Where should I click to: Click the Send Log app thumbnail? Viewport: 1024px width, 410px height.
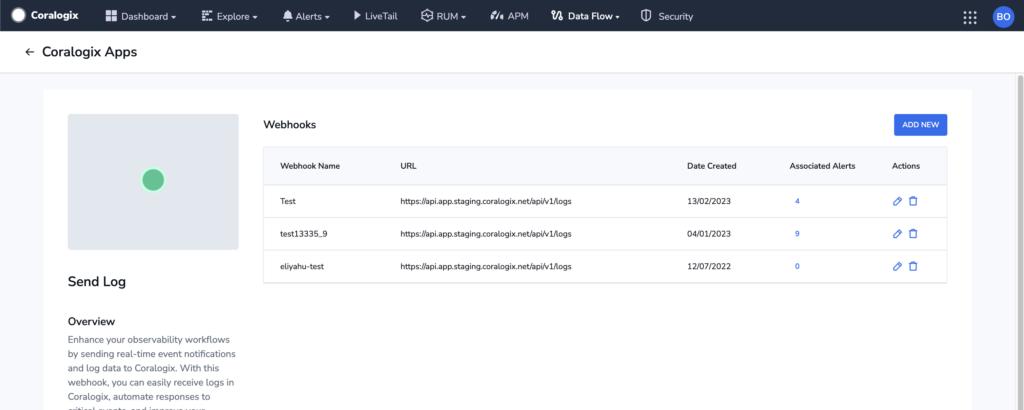point(153,181)
